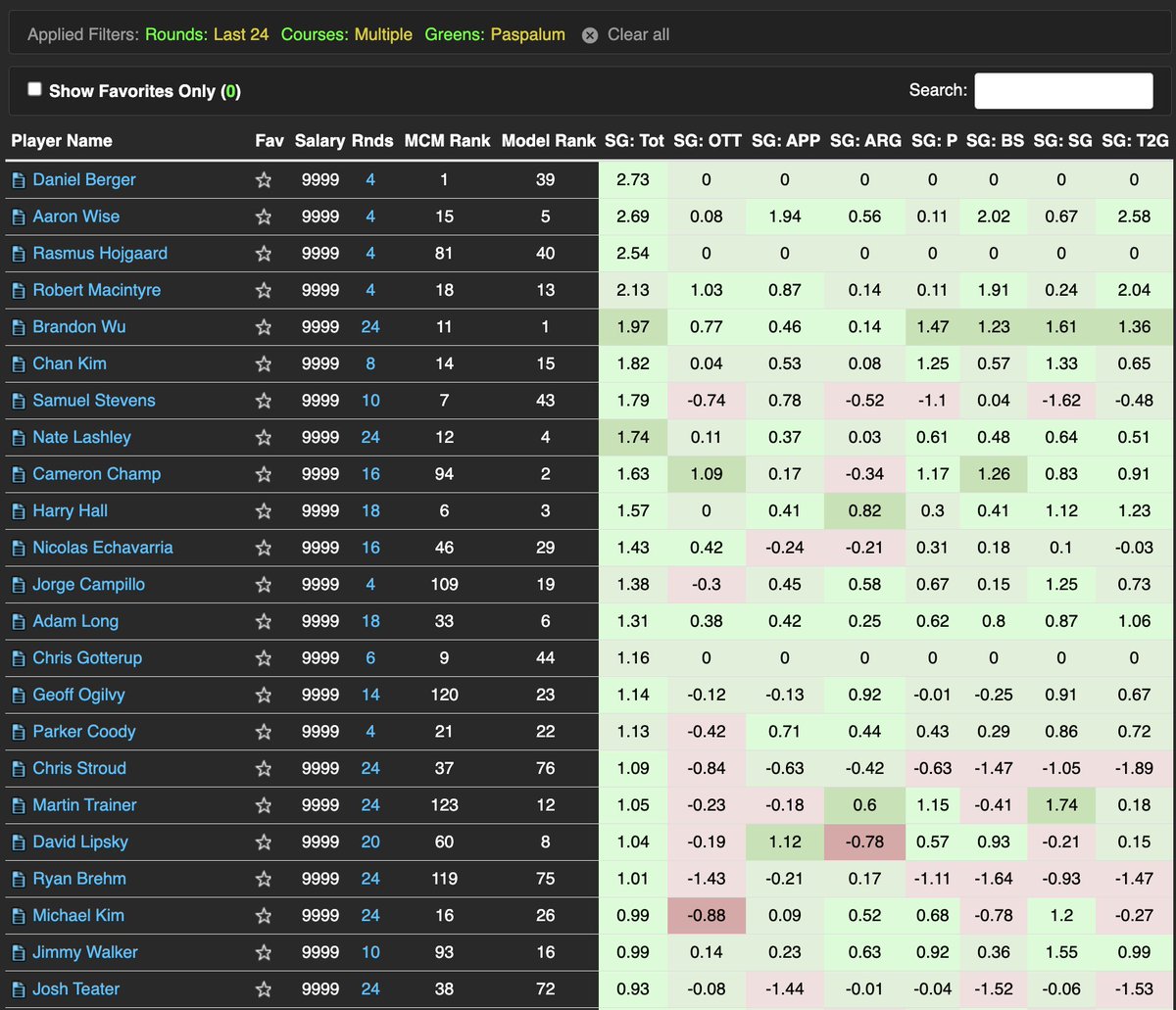Star Michael Kim as a favorite
Screen dimensions: 1176x1010
click(x=263, y=916)
